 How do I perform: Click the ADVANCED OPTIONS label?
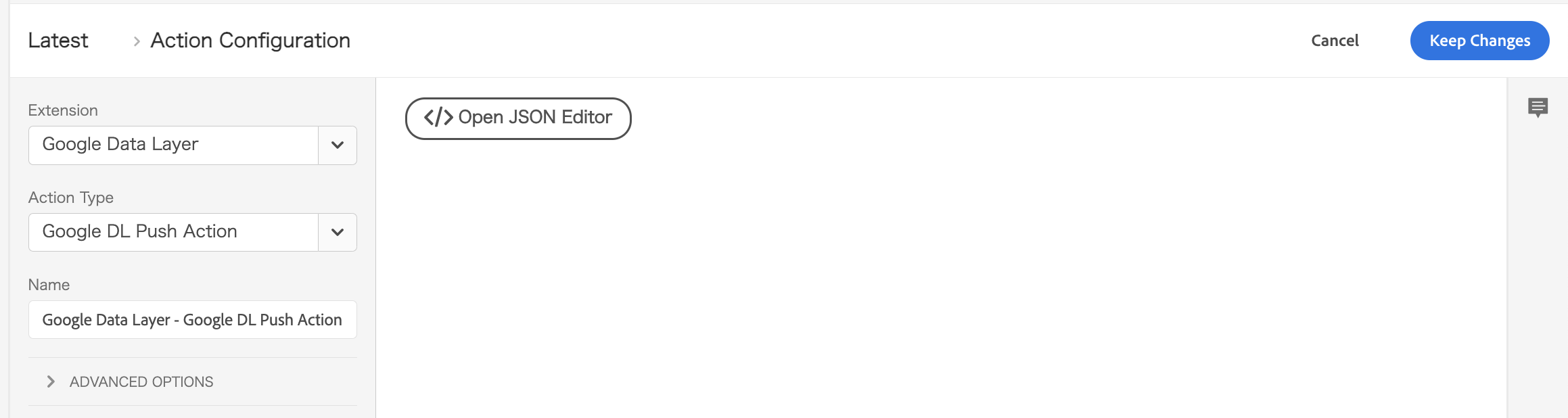click(141, 382)
